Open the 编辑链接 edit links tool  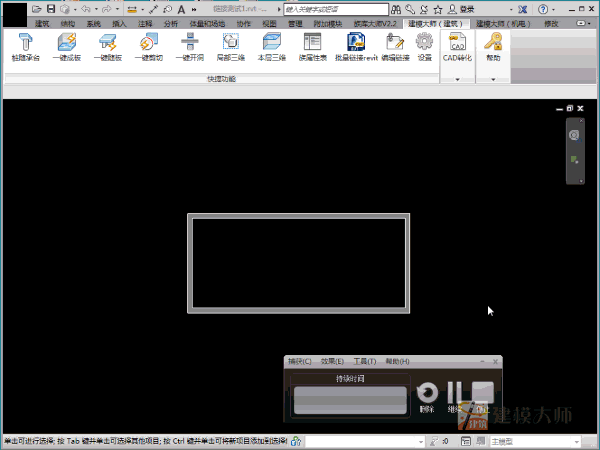395,47
